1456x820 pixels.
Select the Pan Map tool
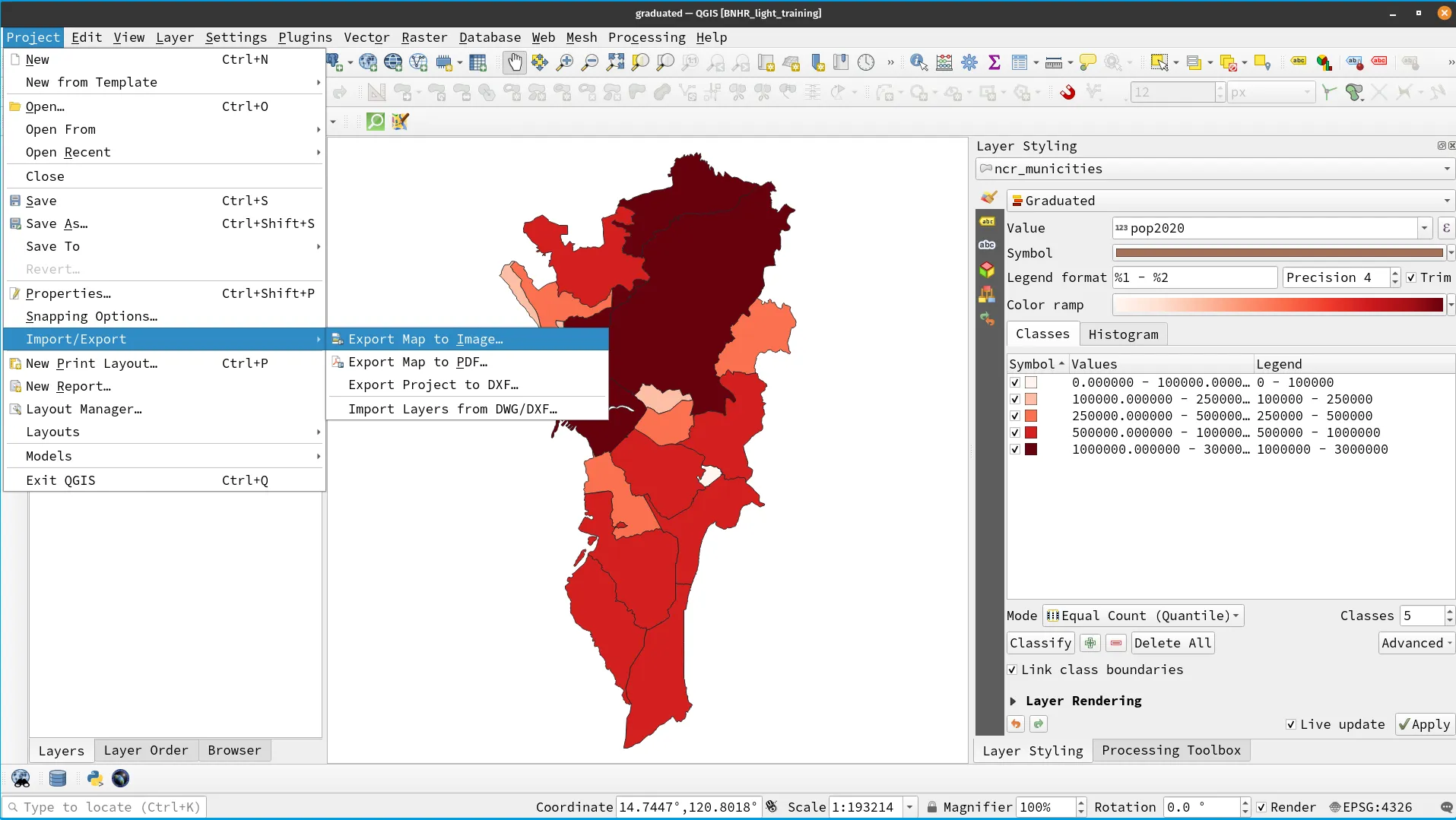pos(515,62)
